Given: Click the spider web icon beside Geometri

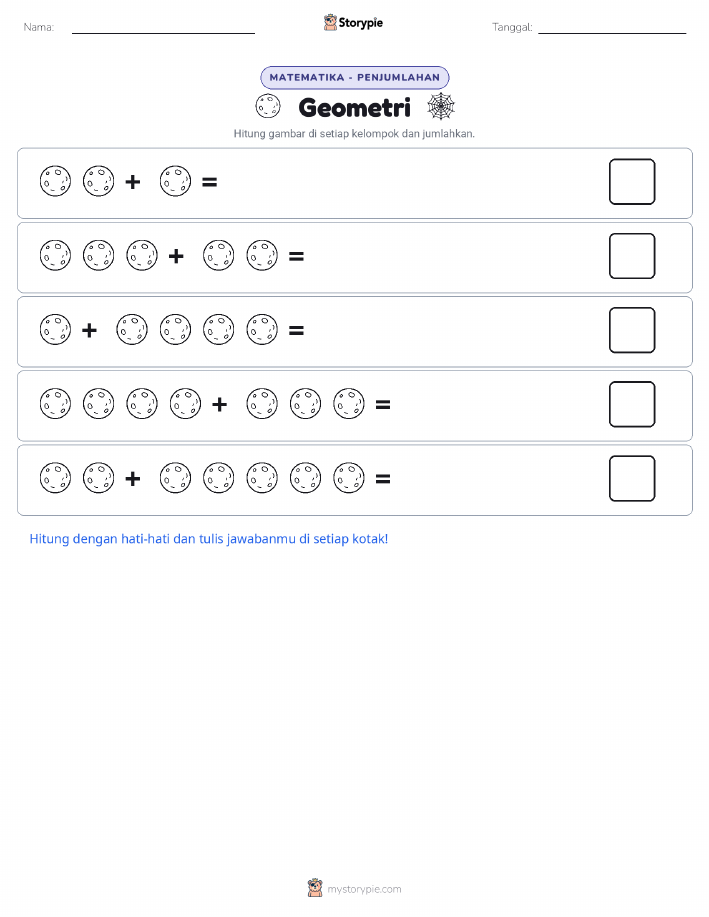Looking at the screenshot, I should pyautogui.click(x=441, y=106).
